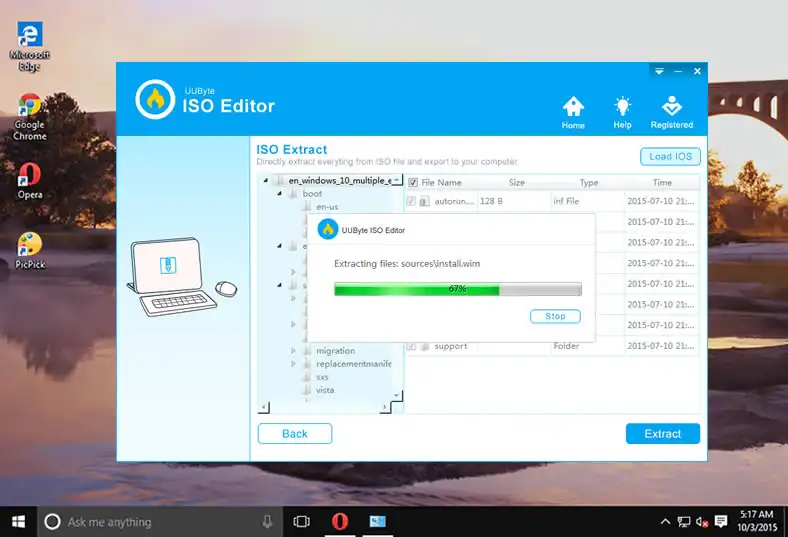788x537 pixels.
Task: Toggle the support folder checkbox
Action: [411, 346]
